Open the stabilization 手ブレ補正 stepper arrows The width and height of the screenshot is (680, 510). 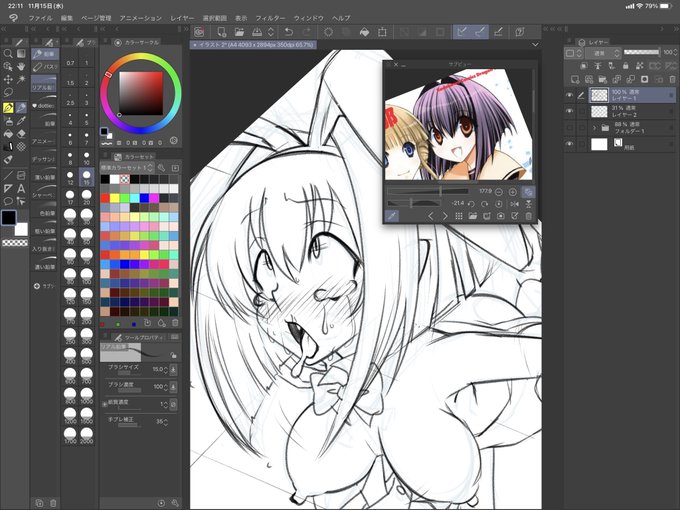tap(166, 422)
